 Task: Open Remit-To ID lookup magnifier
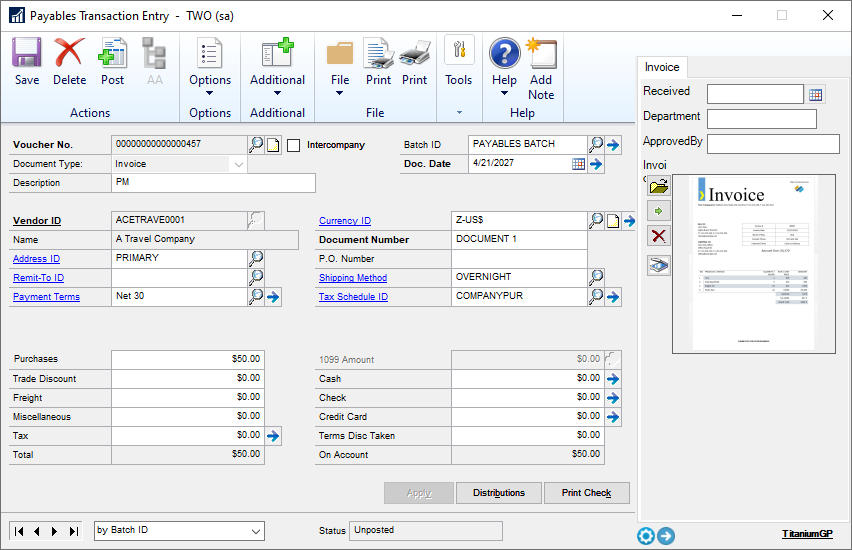(x=256, y=278)
